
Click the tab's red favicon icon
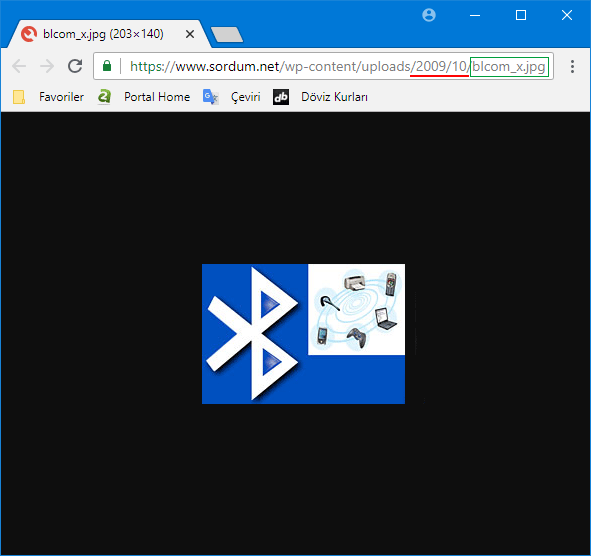[29, 34]
